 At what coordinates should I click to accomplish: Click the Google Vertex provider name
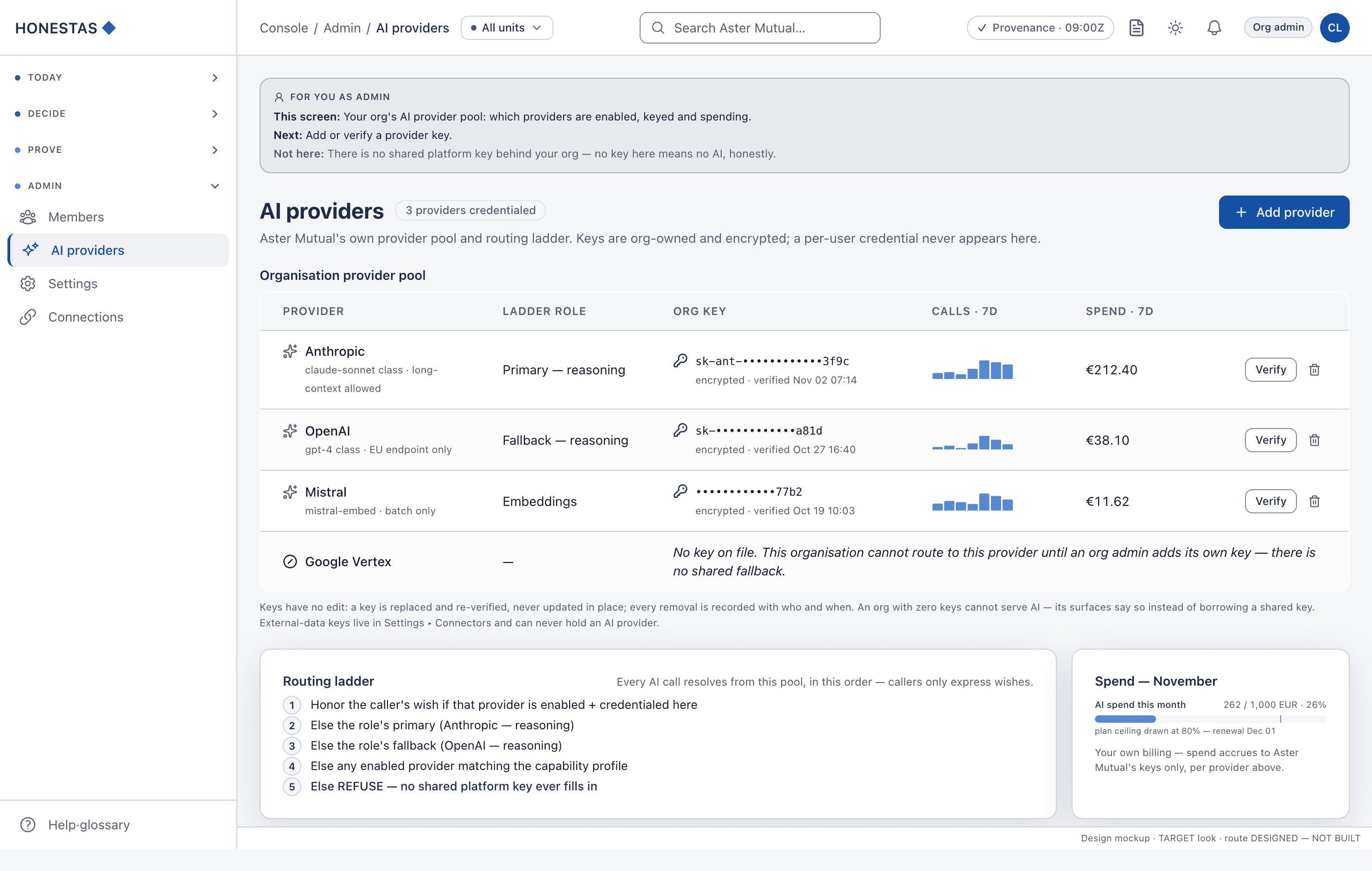point(348,562)
